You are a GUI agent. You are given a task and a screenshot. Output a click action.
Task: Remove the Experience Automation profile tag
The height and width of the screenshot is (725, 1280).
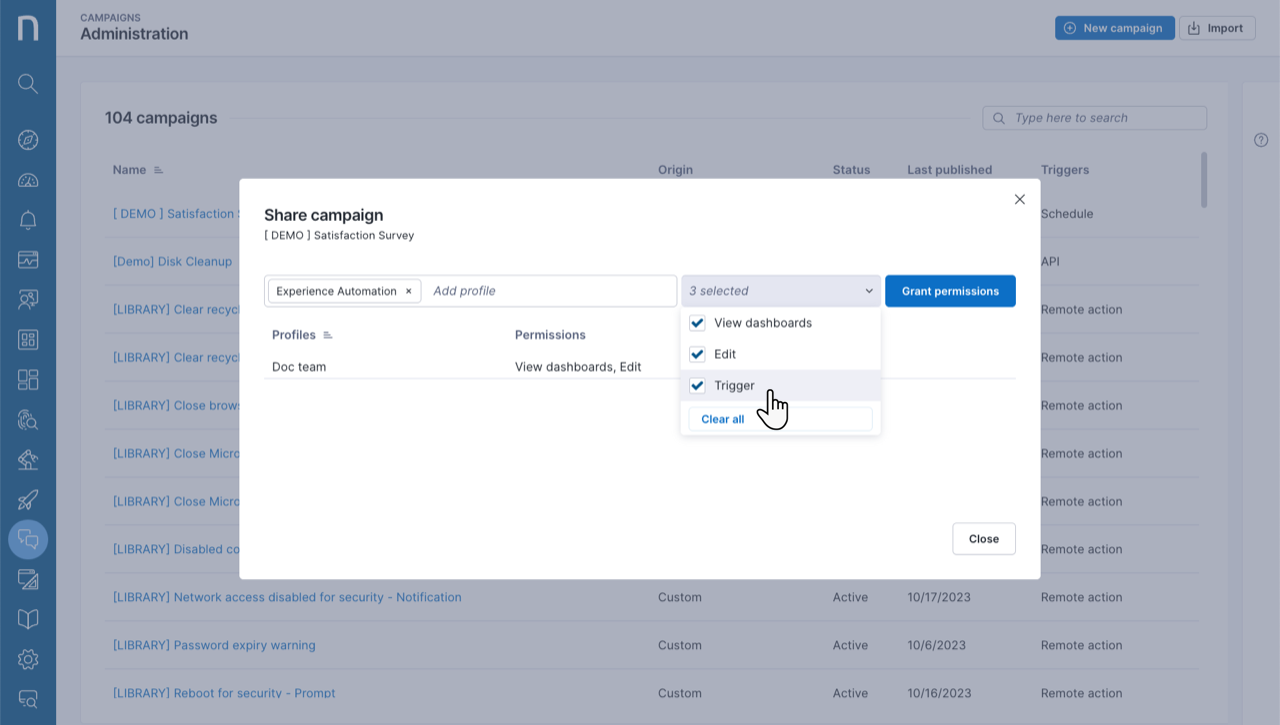coord(408,291)
